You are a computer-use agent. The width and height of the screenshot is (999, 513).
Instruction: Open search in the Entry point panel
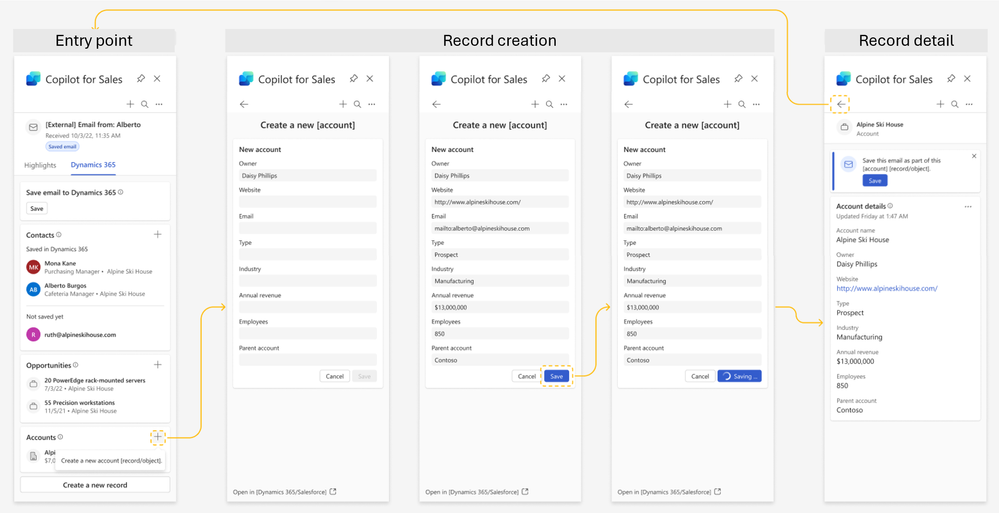point(145,104)
